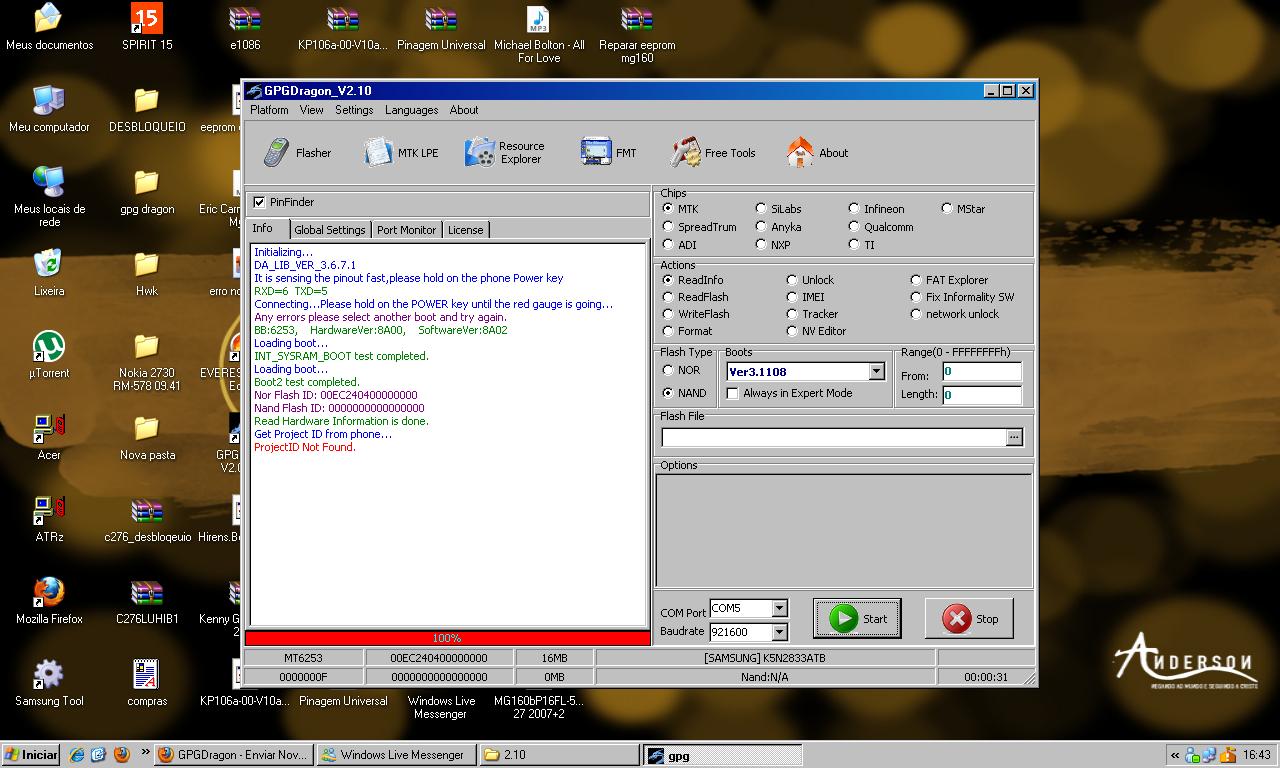Viewport: 1280px width, 768px height.
Task: Browse for flash file with ellipsis button
Action: [x=1014, y=437]
